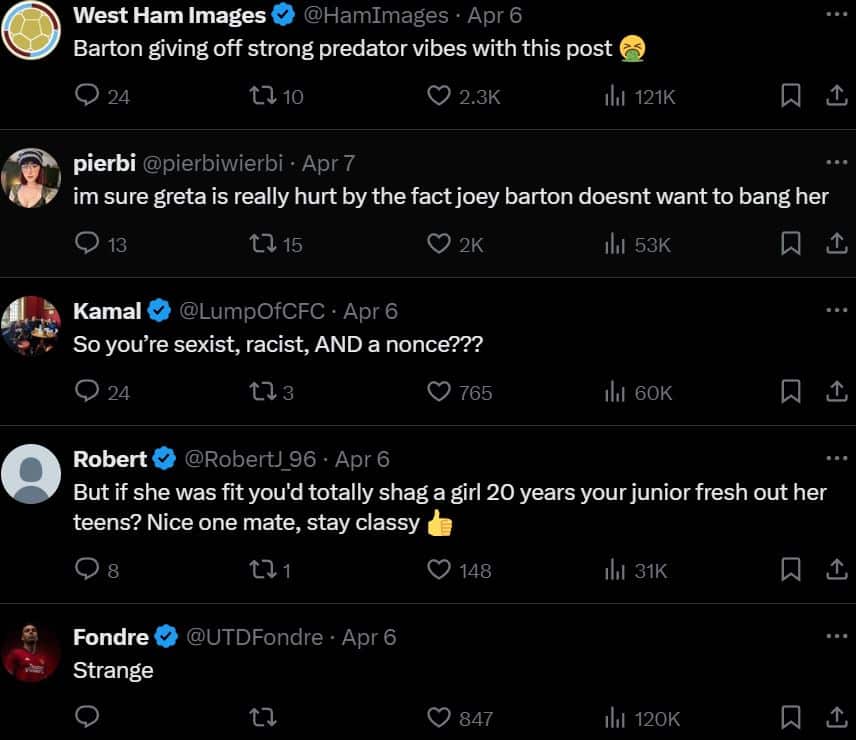Open pierbi's profile avatar
The image size is (856, 740).
[31, 178]
